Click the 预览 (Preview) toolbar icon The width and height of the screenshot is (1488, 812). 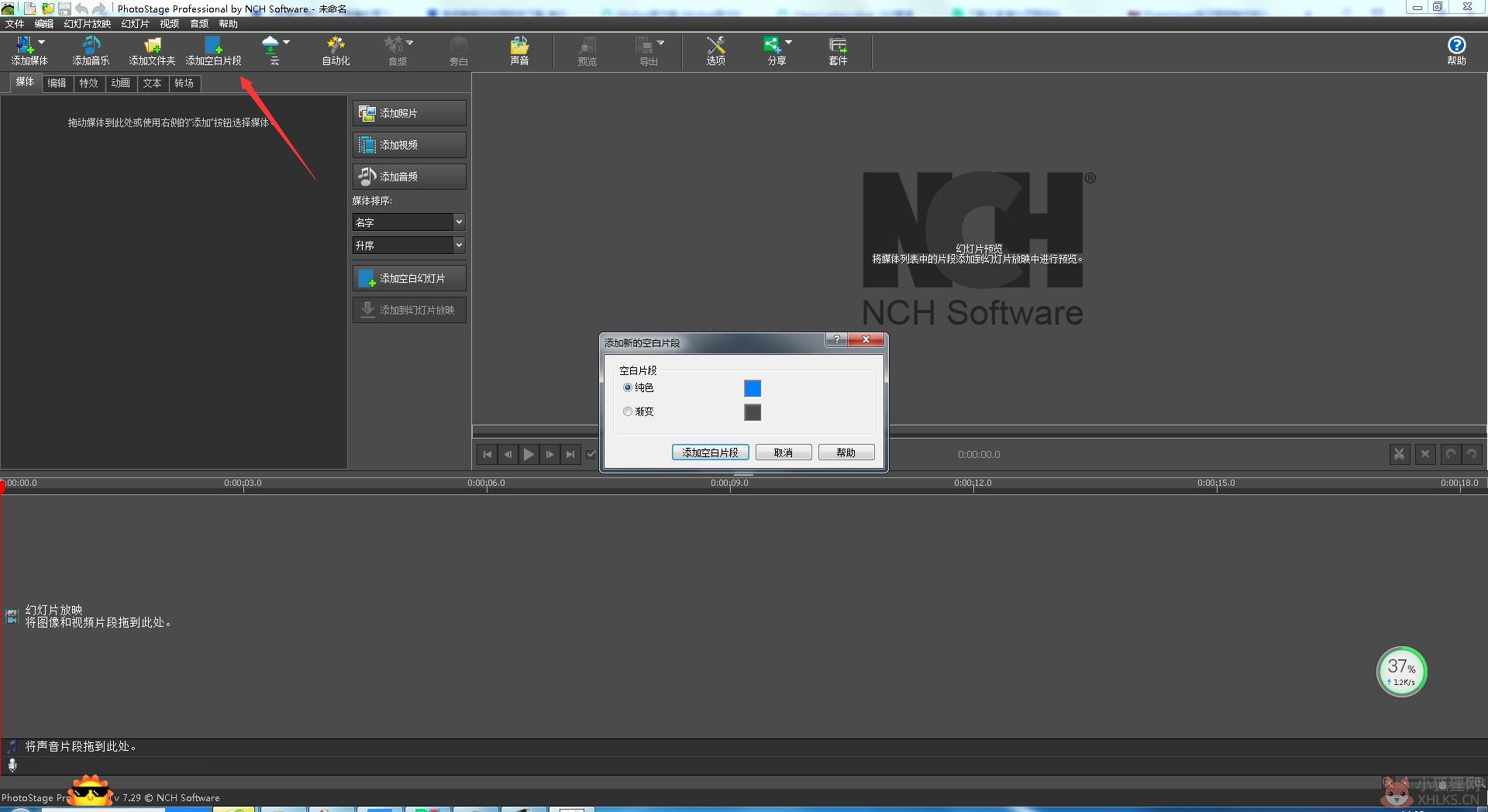click(x=587, y=51)
